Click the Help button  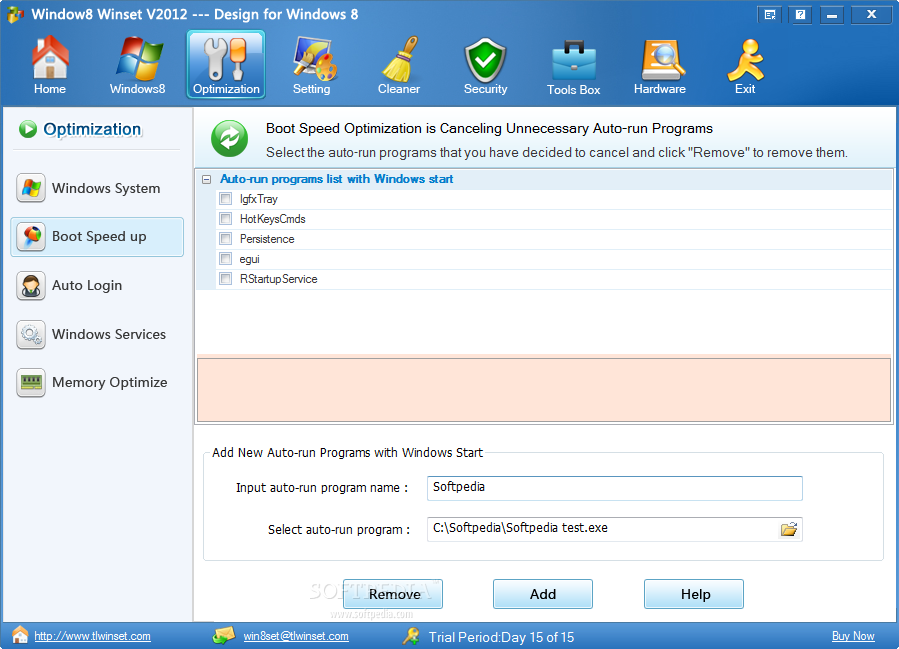pyautogui.click(x=694, y=594)
